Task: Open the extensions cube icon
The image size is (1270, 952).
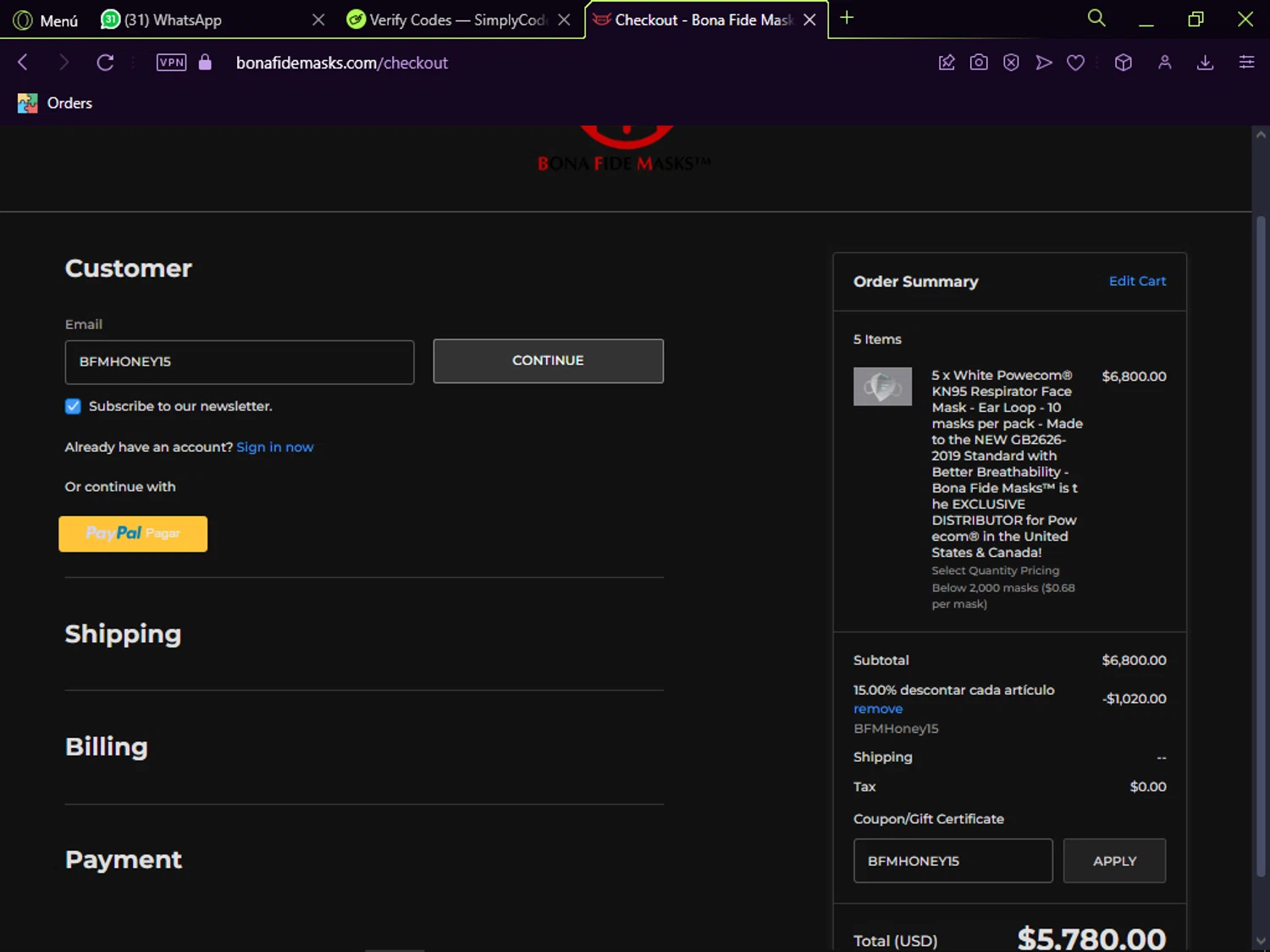Action: coord(1124,62)
